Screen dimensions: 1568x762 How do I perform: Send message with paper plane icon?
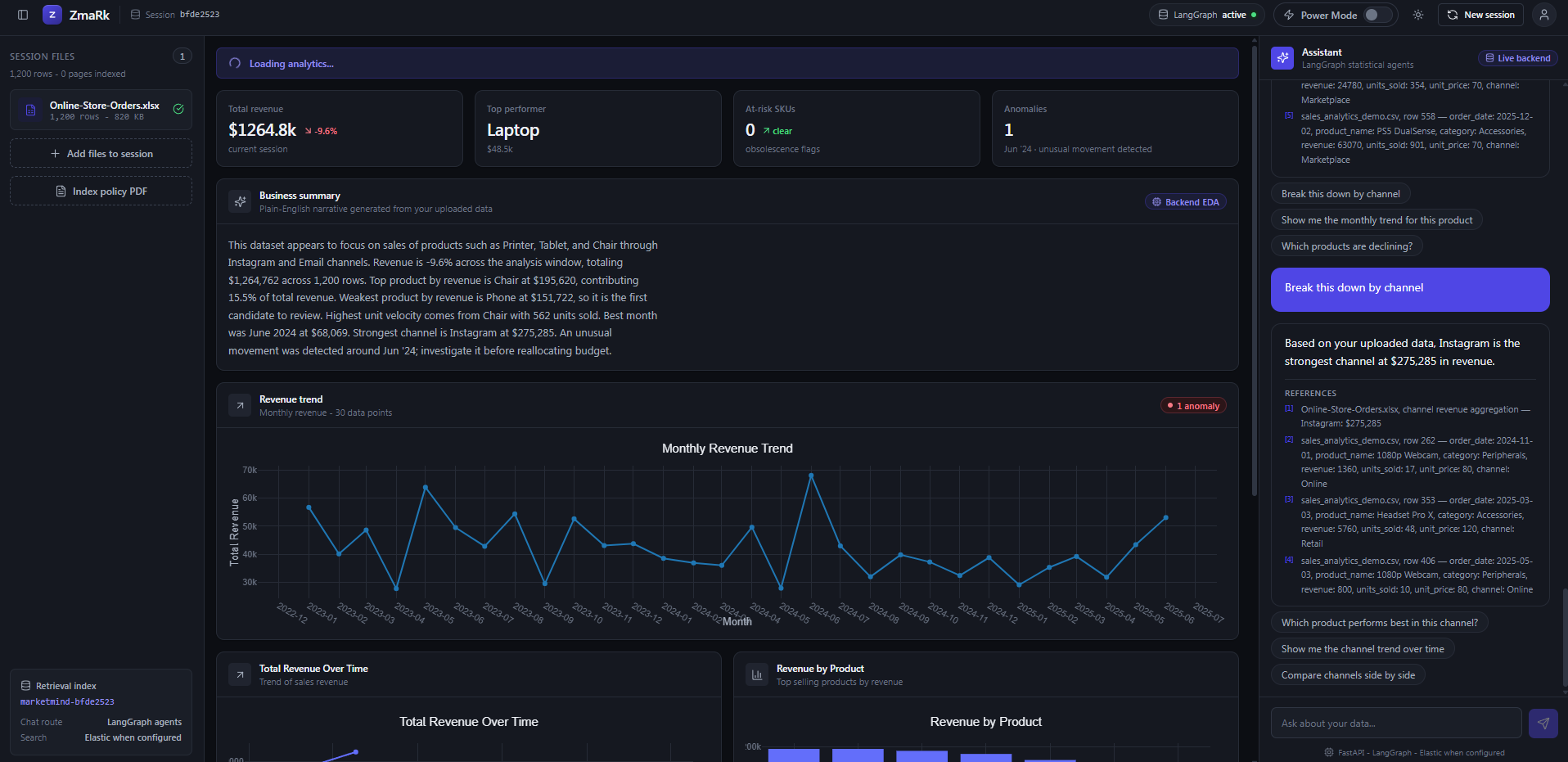[x=1543, y=724]
